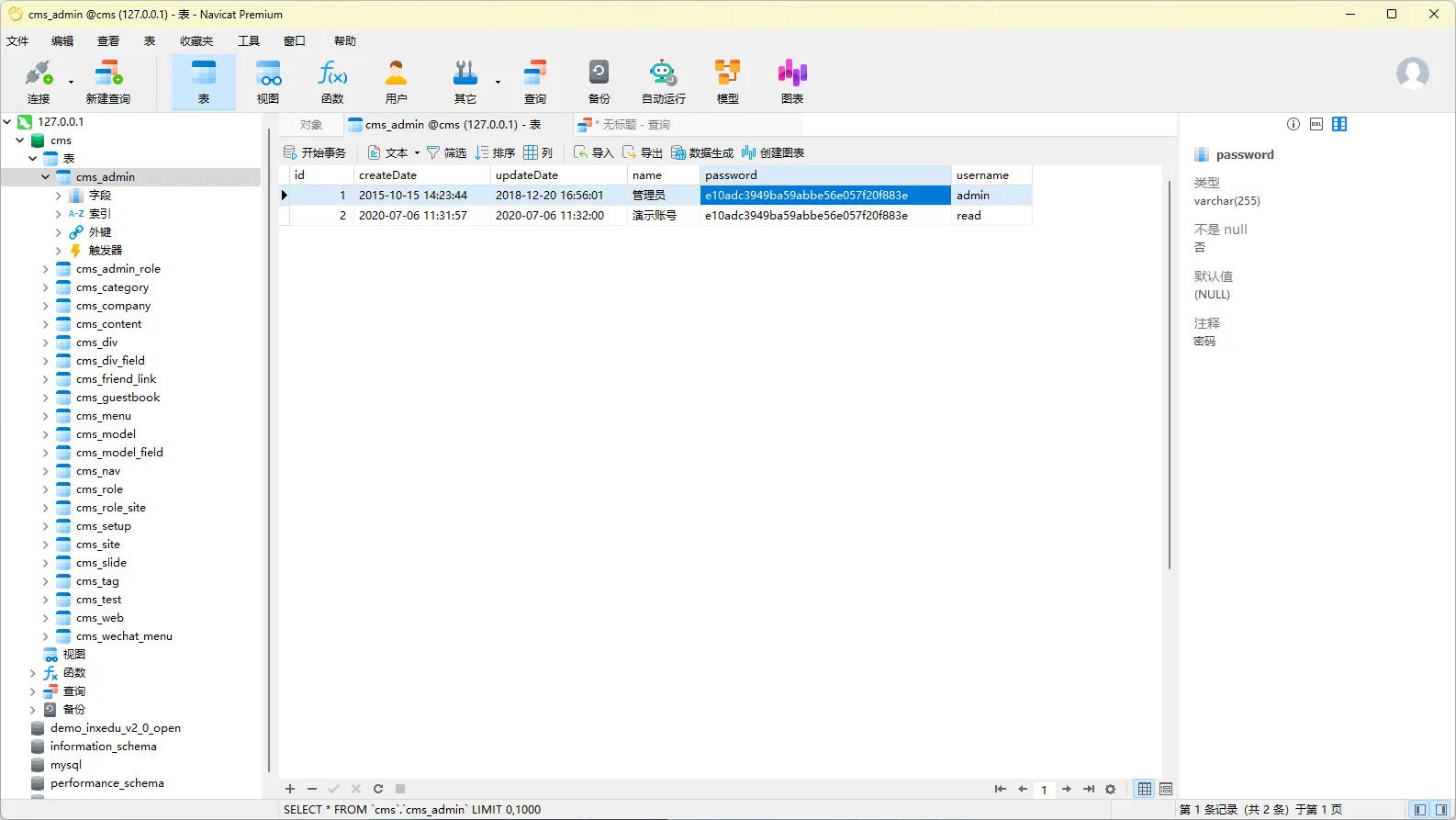The height and width of the screenshot is (820, 1456).
Task: Toggle the left navigation pane
Action: point(1420,810)
